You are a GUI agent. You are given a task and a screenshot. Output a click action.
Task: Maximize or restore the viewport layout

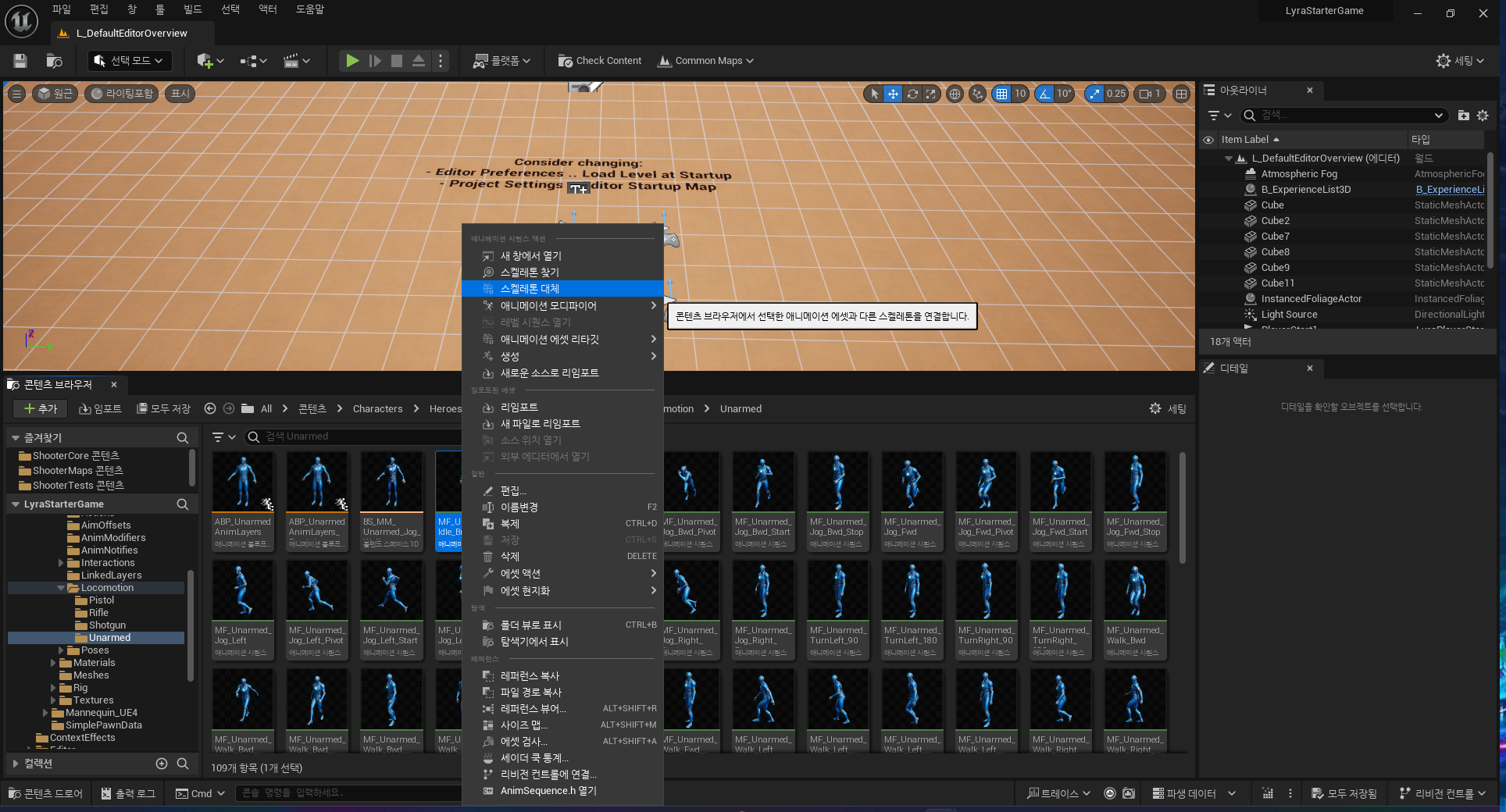(x=1181, y=94)
